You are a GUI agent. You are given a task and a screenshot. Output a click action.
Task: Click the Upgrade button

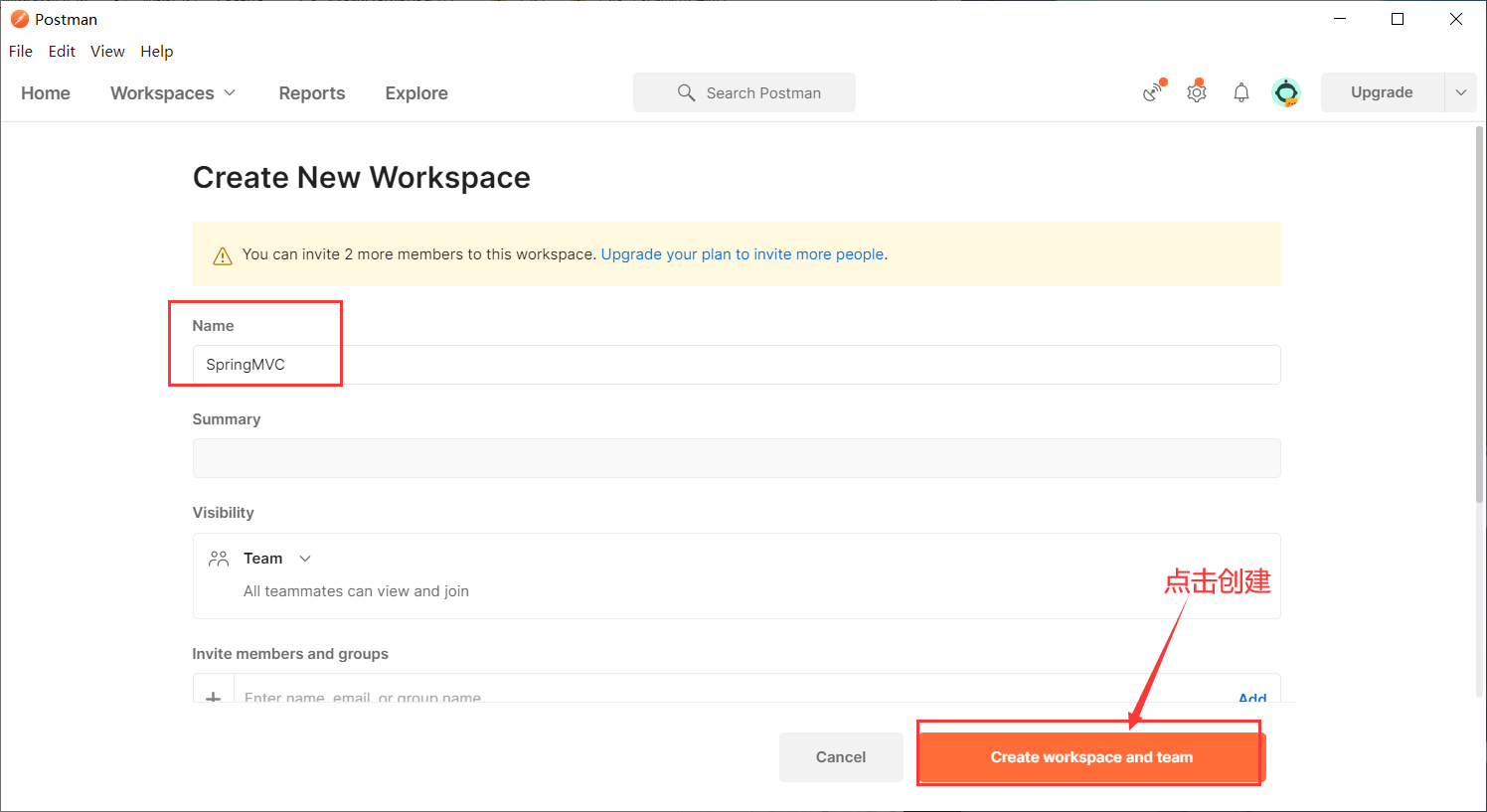(1382, 92)
